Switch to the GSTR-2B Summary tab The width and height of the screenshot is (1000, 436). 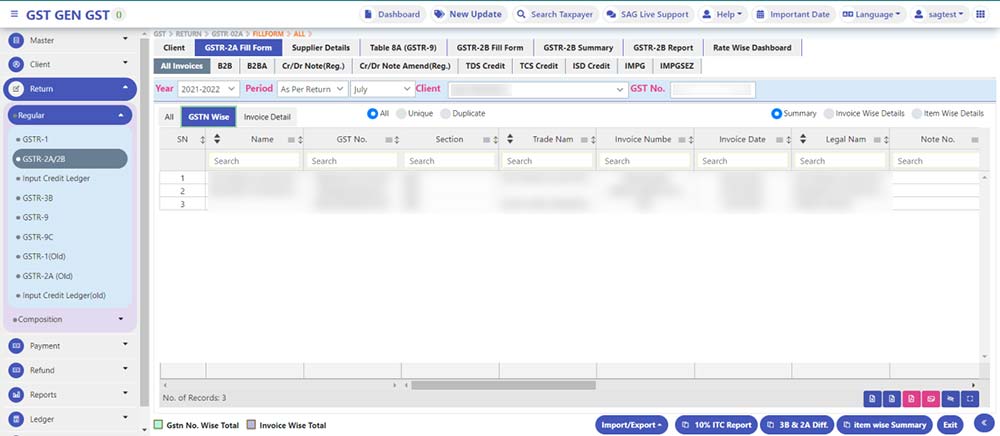coord(579,48)
